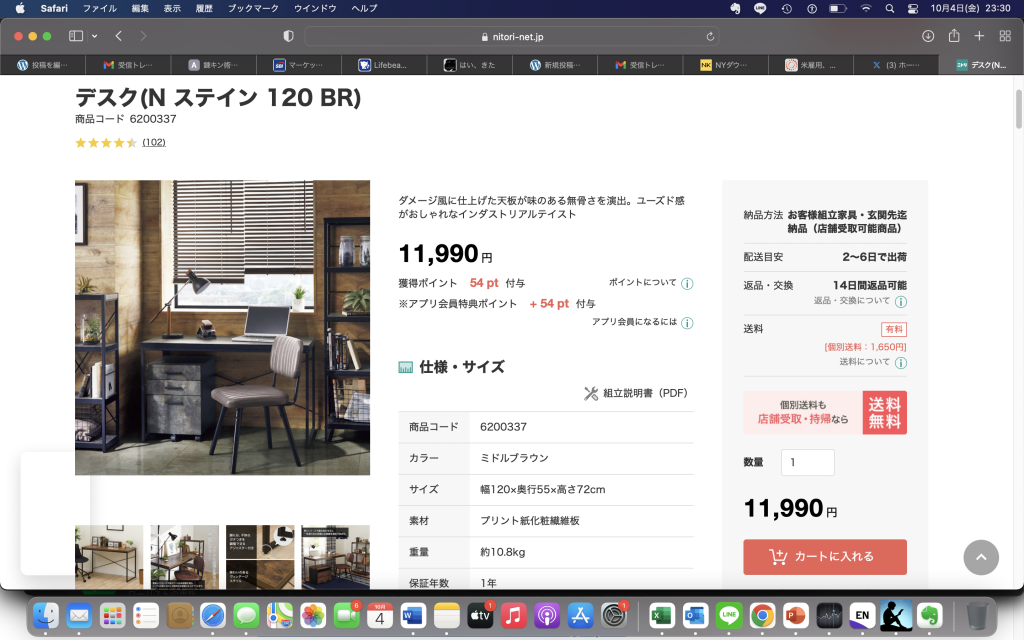Open Google Chrome from the Dock
The height and width of the screenshot is (640, 1024).
pos(763,617)
